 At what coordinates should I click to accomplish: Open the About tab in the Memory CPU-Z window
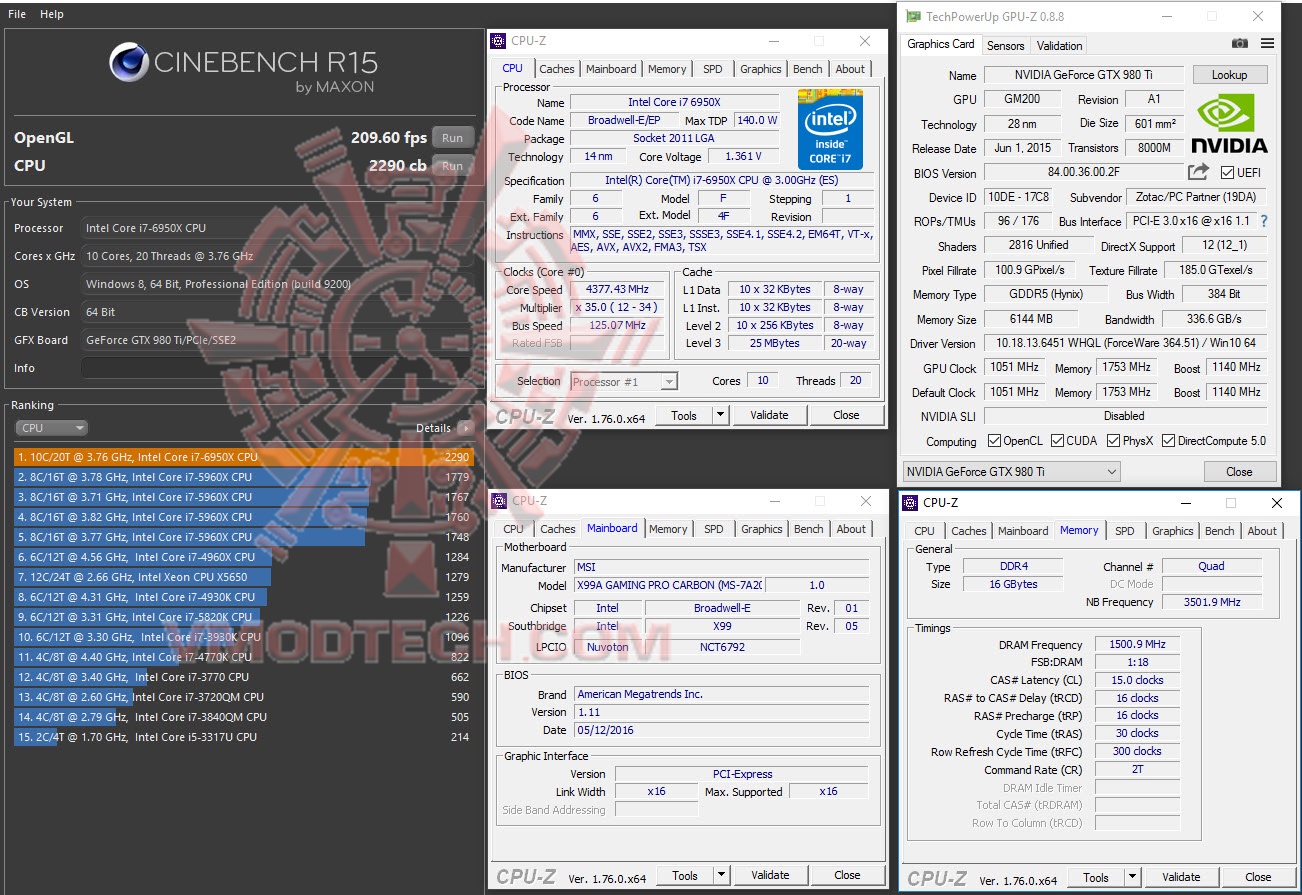coord(1262,531)
